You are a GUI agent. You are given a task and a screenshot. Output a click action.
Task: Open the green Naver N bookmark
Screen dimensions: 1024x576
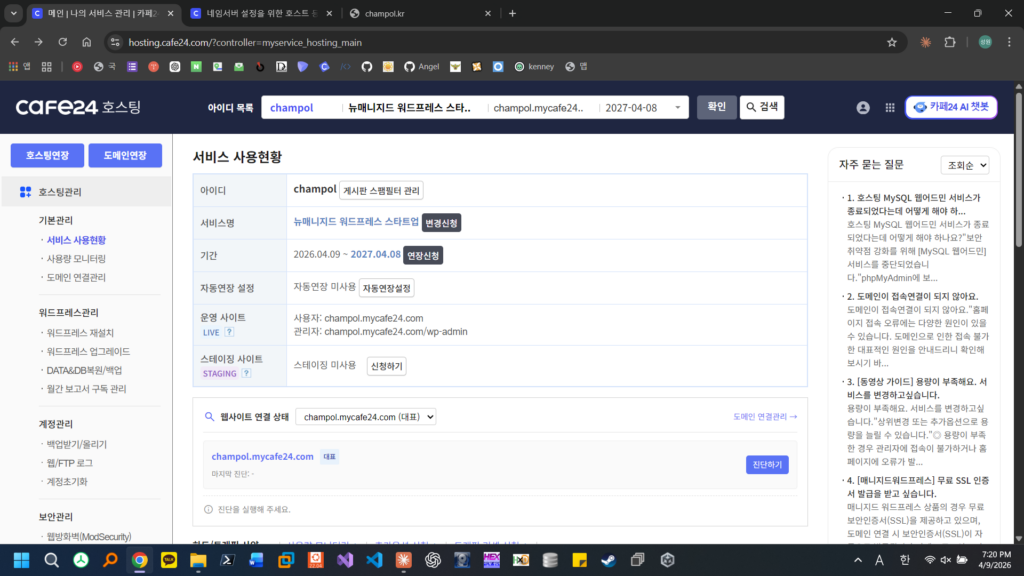tap(196, 67)
